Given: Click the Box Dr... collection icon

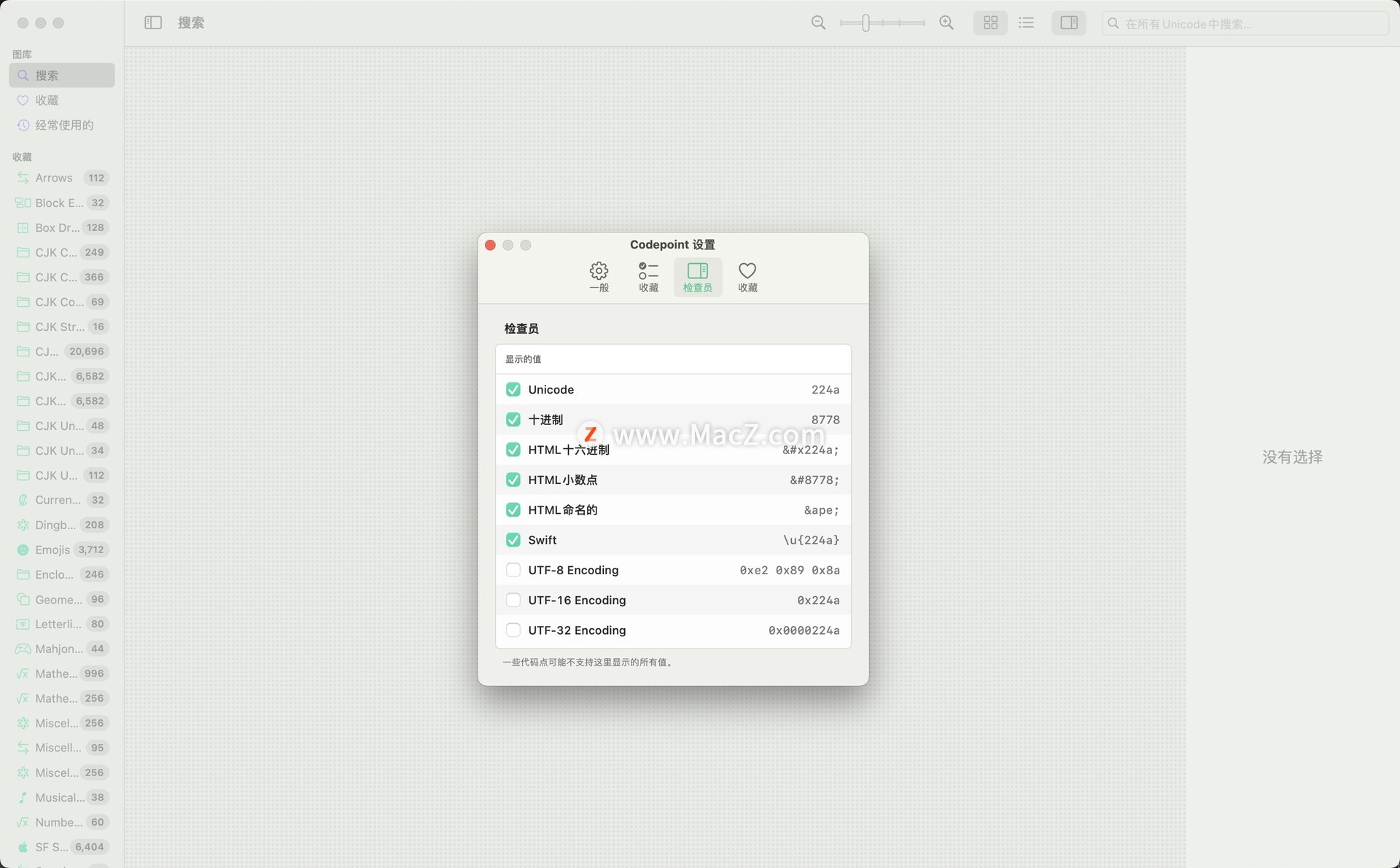Looking at the screenshot, I should [23, 227].
